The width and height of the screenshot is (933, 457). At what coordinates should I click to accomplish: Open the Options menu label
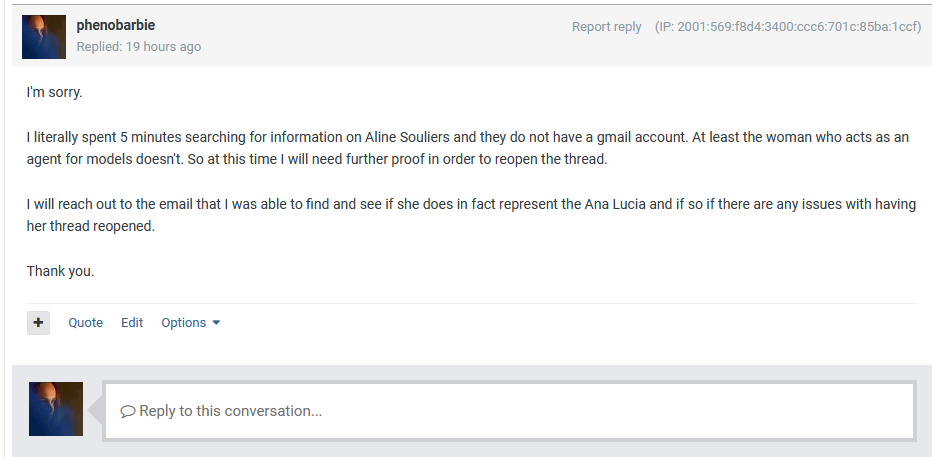(183, 323)
